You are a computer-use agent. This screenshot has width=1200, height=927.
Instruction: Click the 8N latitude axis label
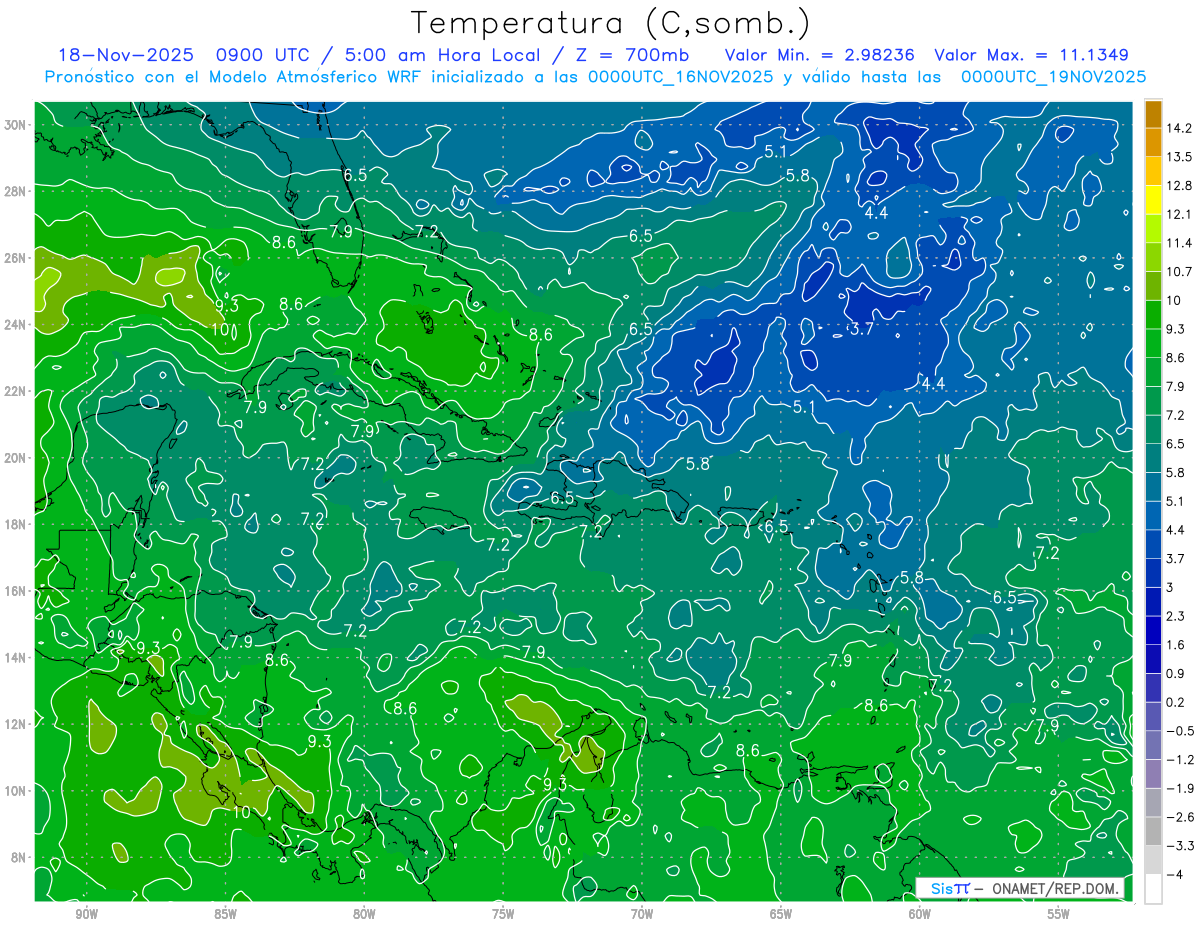[x=18, y=857]
